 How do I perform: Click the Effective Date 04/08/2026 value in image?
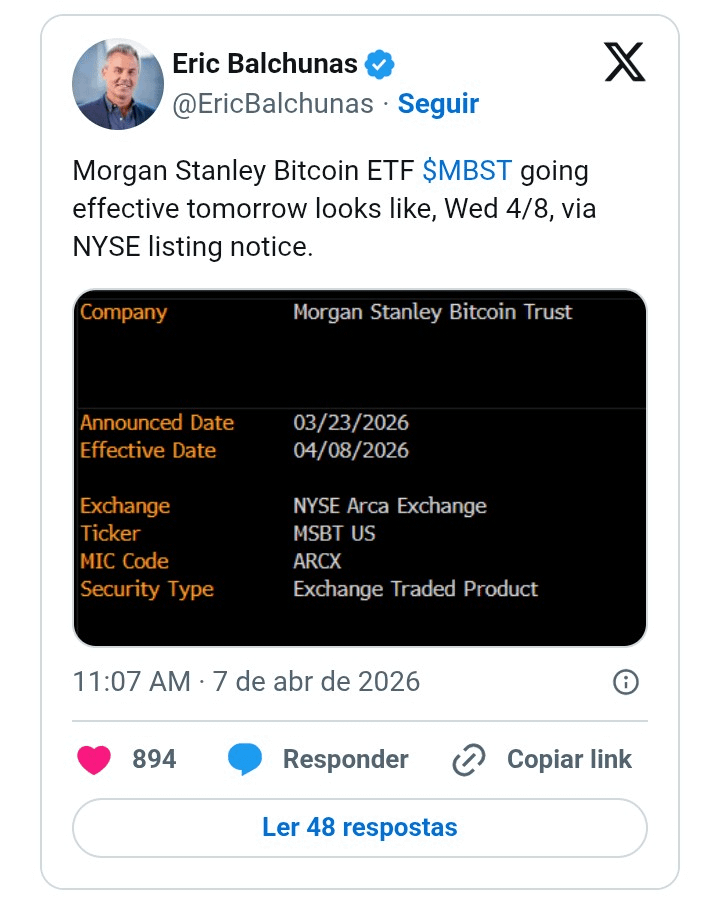click(x=351, y=450)
